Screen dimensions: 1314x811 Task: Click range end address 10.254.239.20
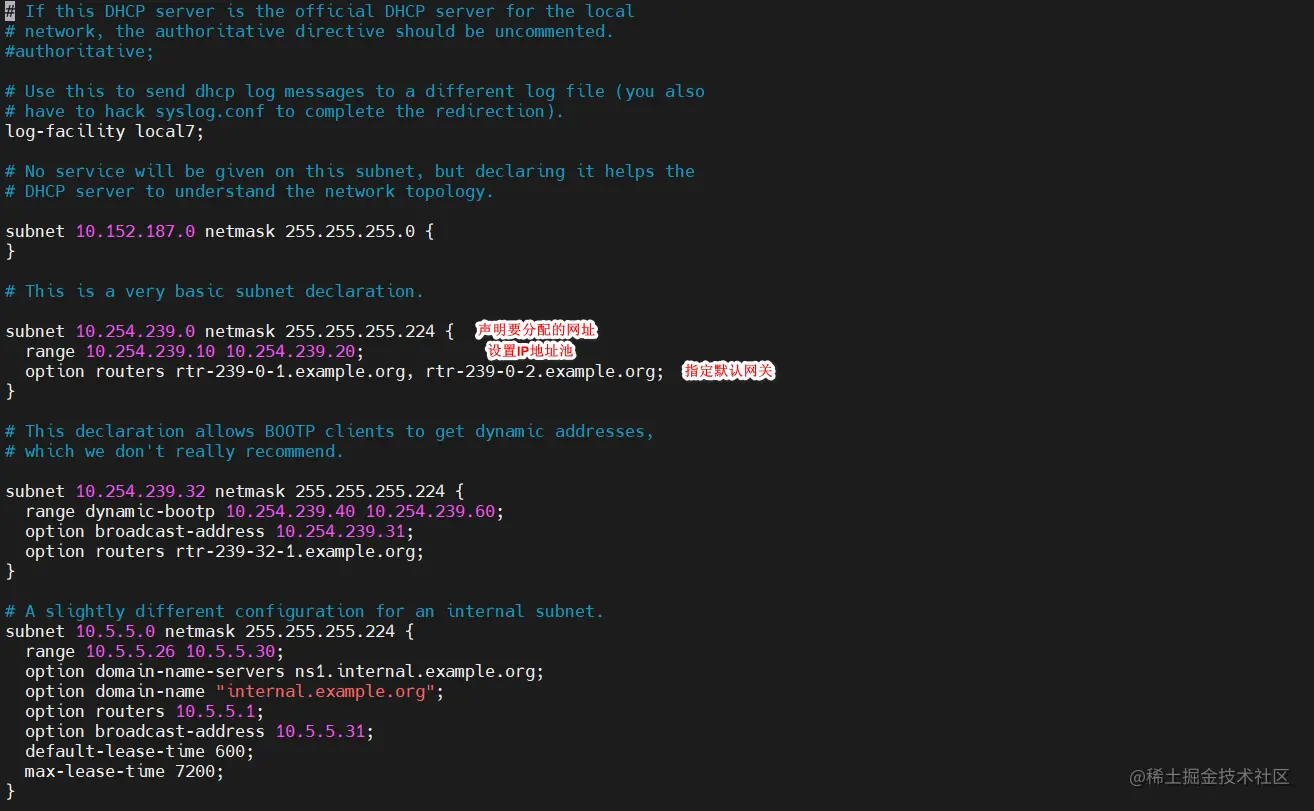[x=290, y=351]
